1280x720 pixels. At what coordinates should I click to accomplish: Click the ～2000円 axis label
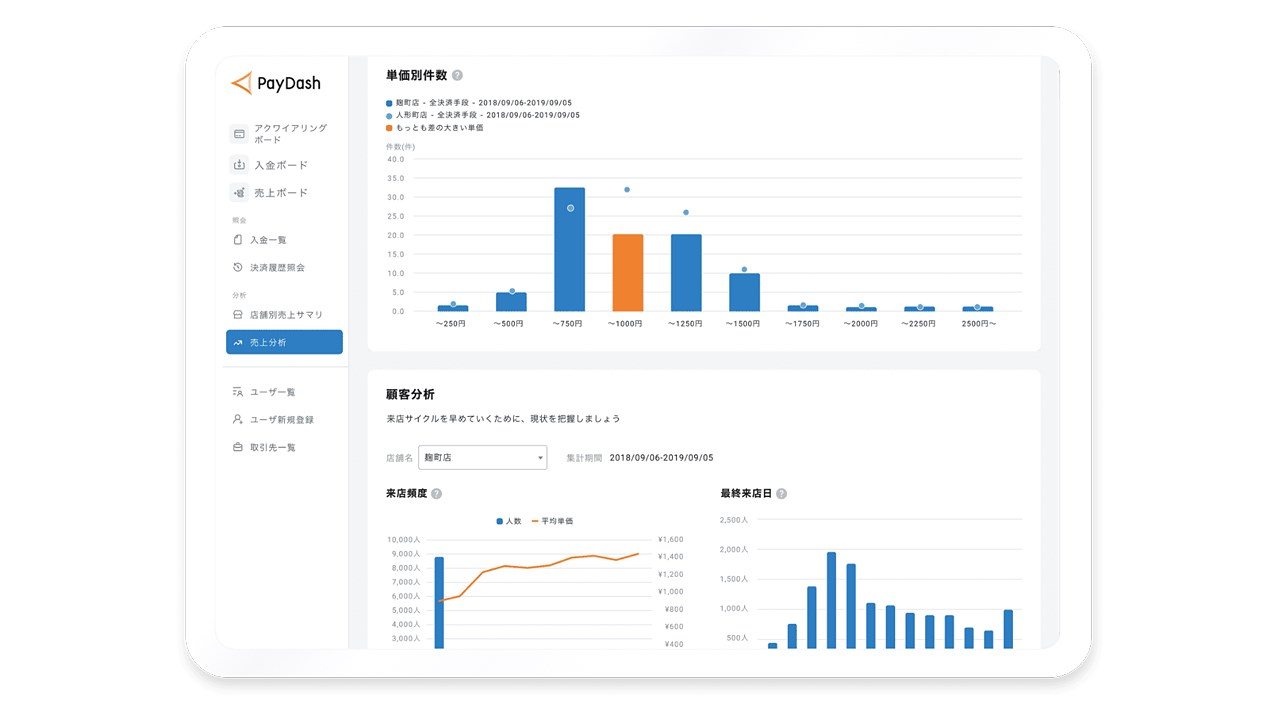861,324
